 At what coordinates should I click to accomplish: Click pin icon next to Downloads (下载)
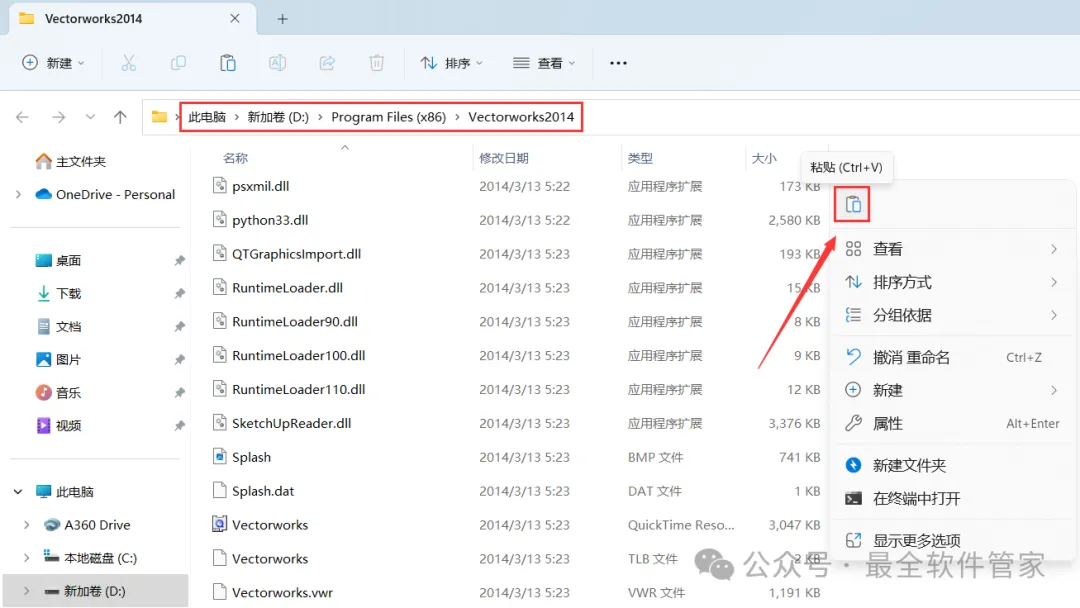point(180,293)
